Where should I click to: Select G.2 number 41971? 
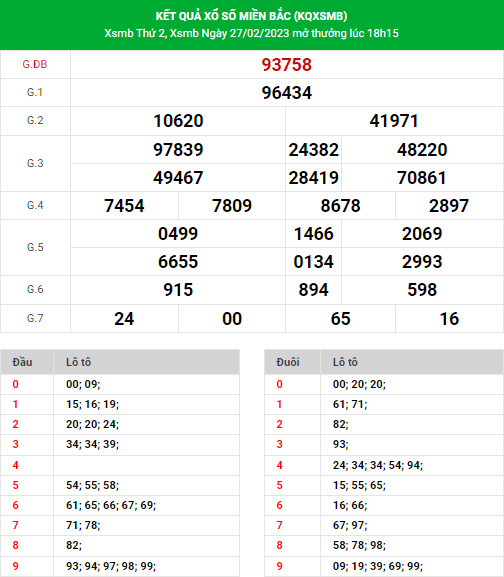(394, 121)
